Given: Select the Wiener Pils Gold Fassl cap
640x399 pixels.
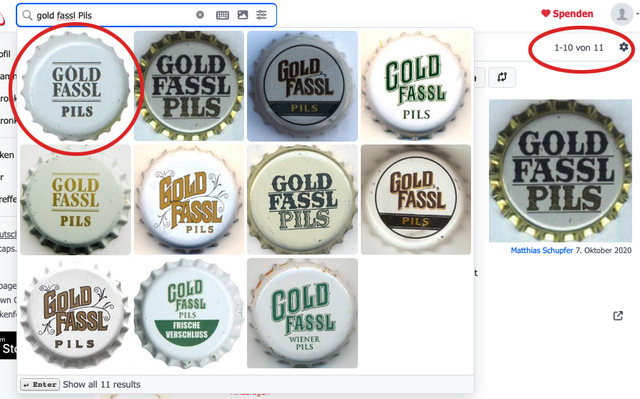Looking at the screenshot, I should [302, 313].
